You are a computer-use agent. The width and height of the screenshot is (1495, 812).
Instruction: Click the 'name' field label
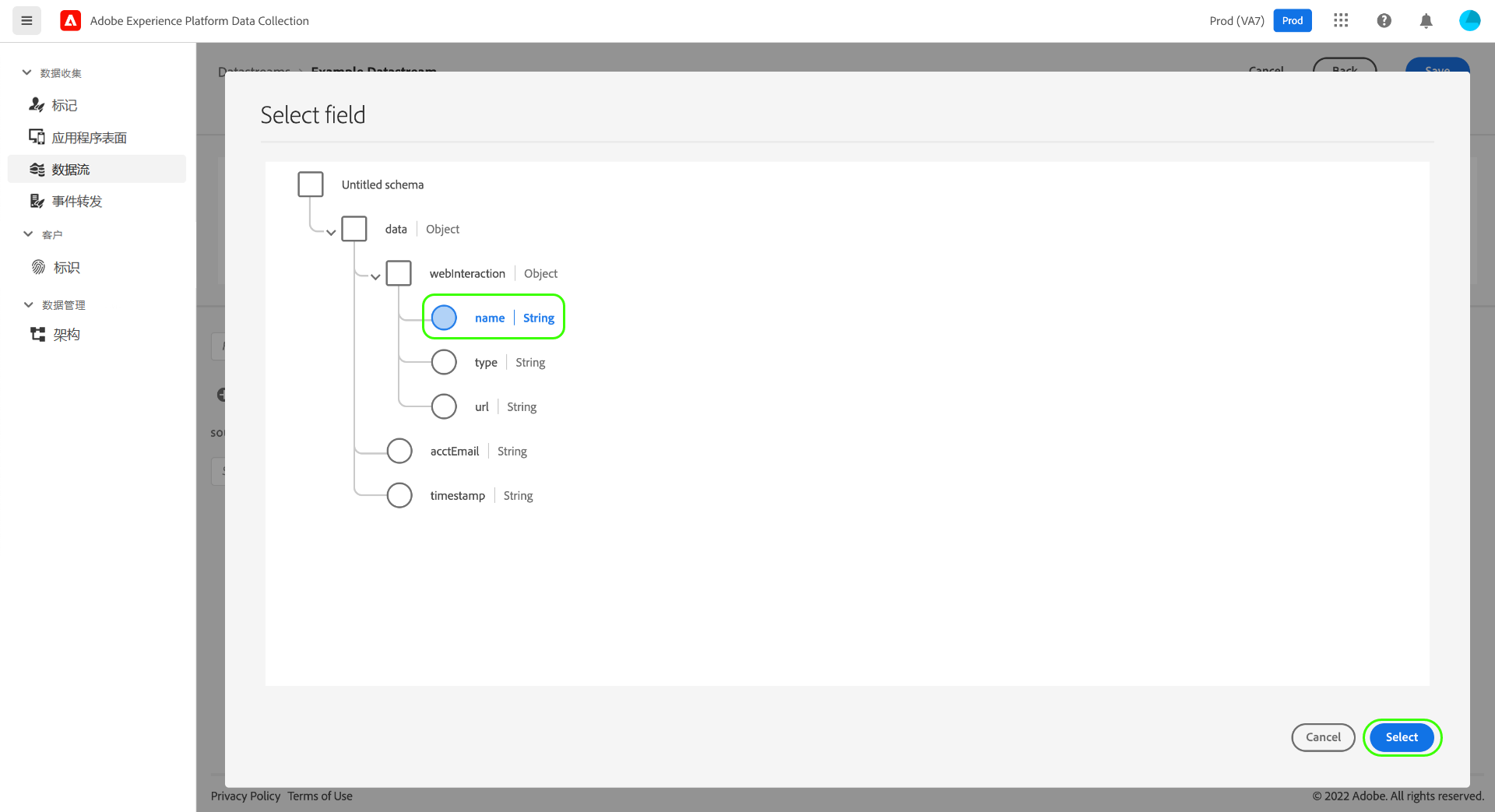pos(490,318)
